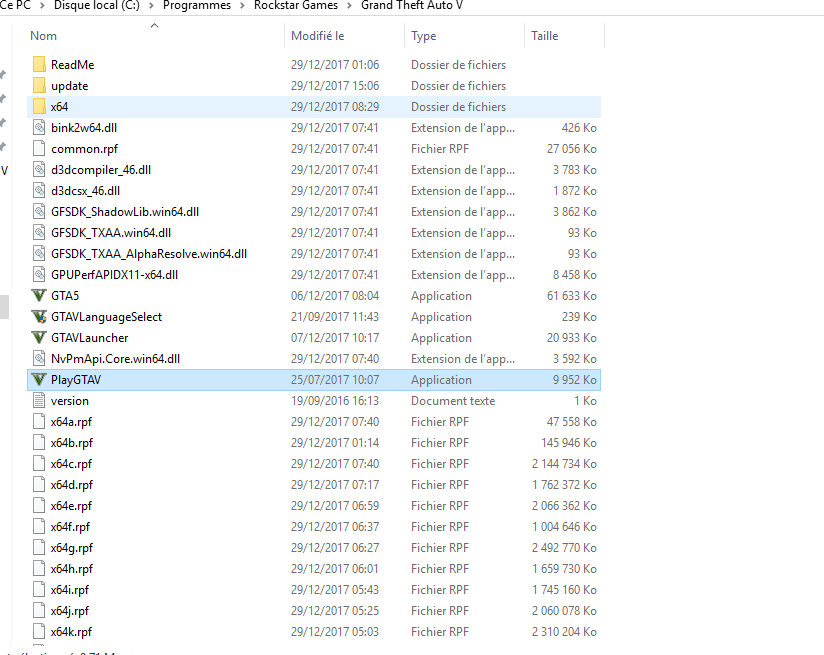This screenshot has height=655, width=824.
Task: Click Grand Theft Auto V breadcrumb segment
Action: (x=411, y=6)
